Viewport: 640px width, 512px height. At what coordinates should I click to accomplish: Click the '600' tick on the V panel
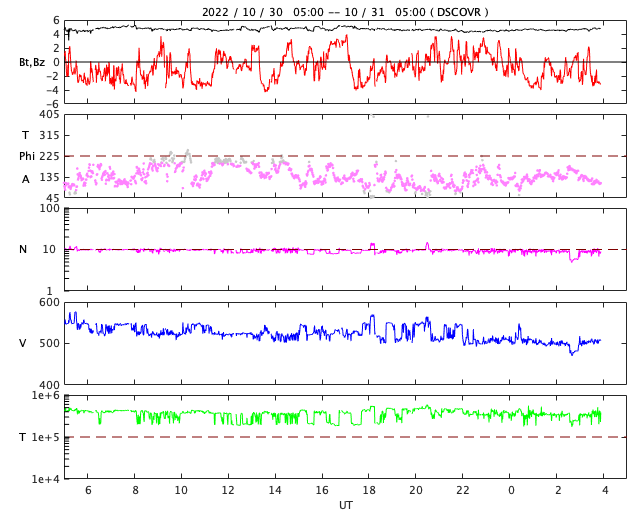49,303
